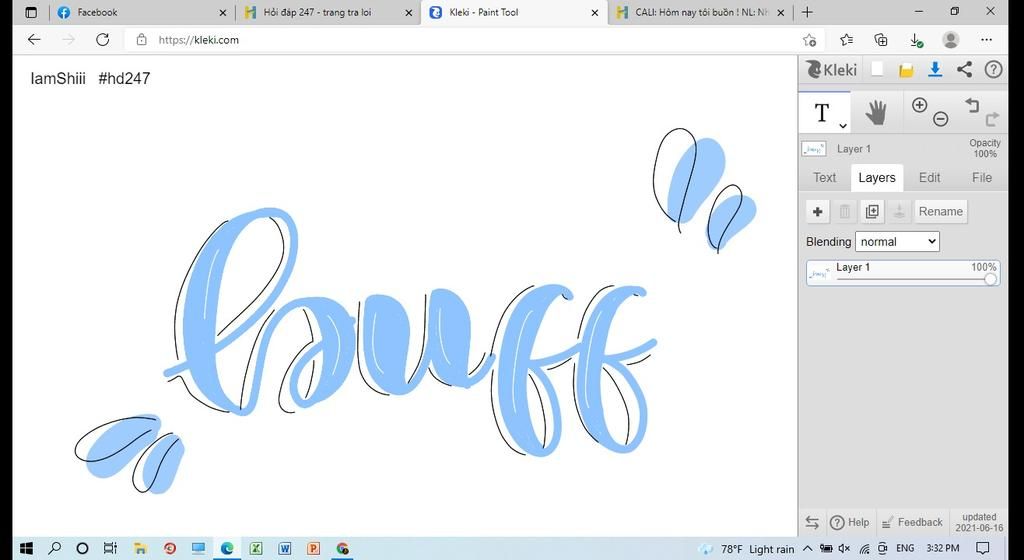
Task: Switch to Hỏi đáp 247 browser tab
Action: tap(327, 12)
